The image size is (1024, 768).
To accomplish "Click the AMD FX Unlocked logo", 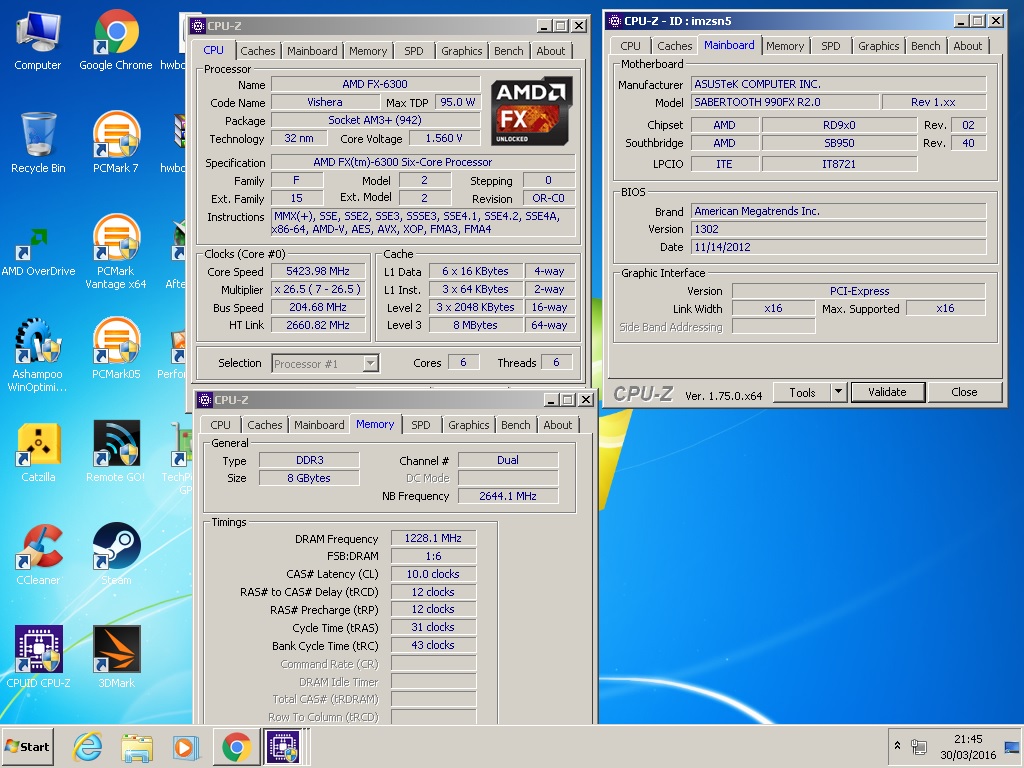I will (532, 112).
